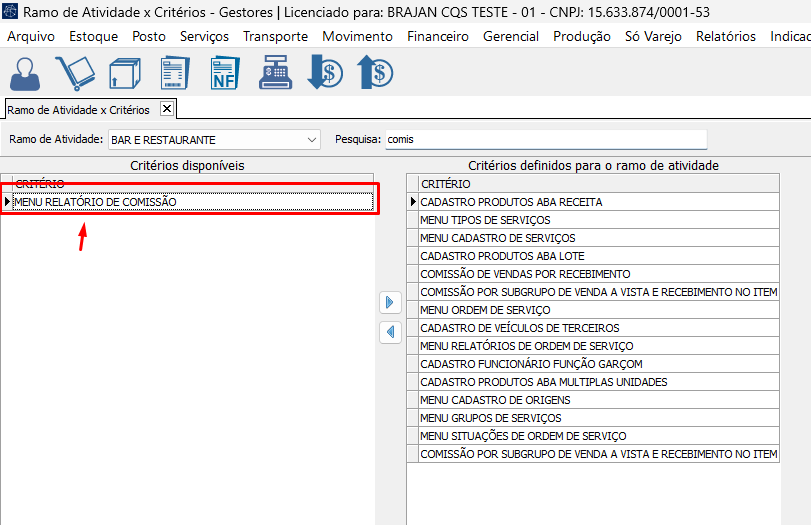Click the Pesquisa search field
This screenshot has width=811, height=525.
tap(545, 140)
